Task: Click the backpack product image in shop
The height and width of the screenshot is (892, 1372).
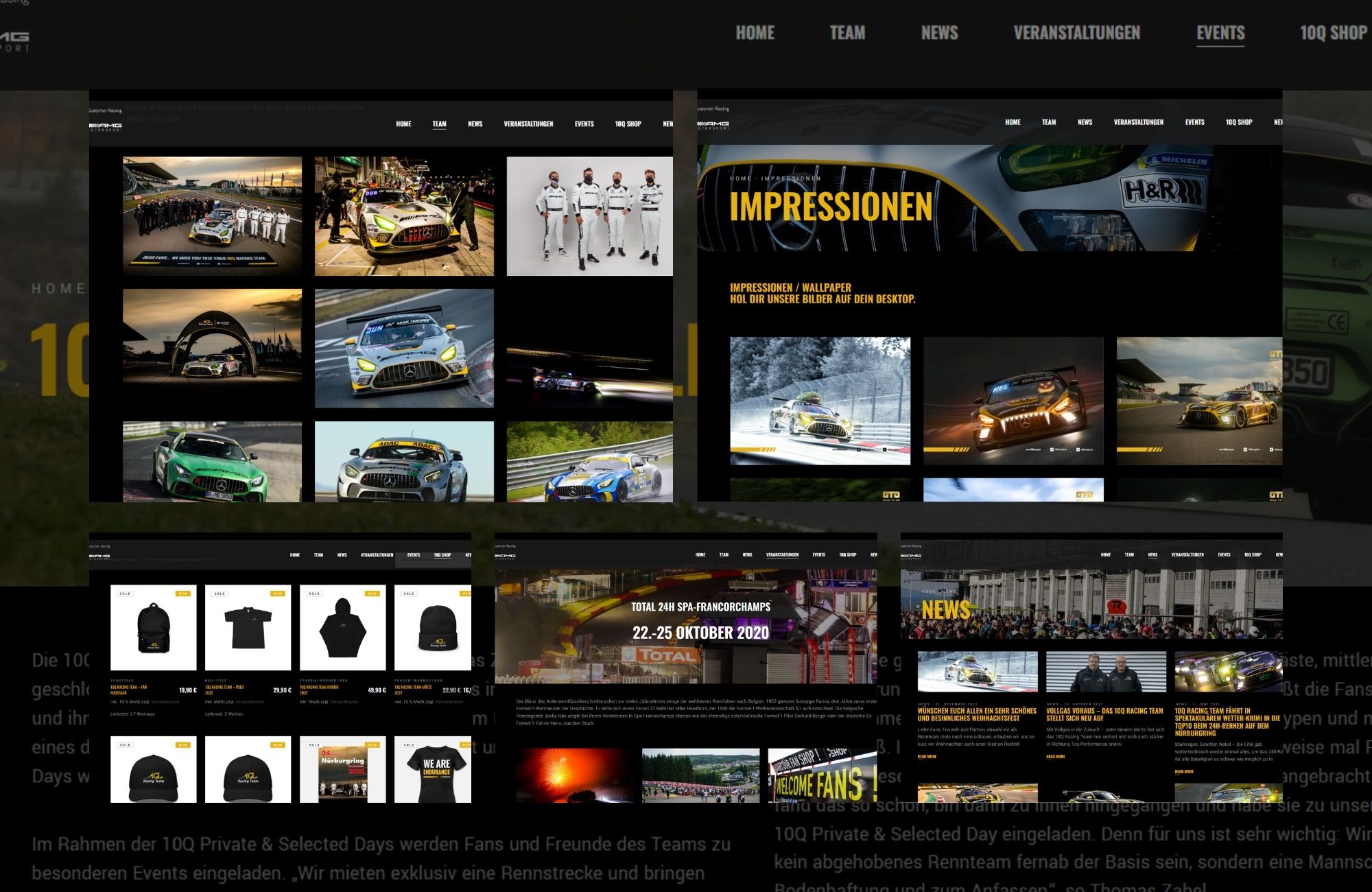Action: pos(153,627)
